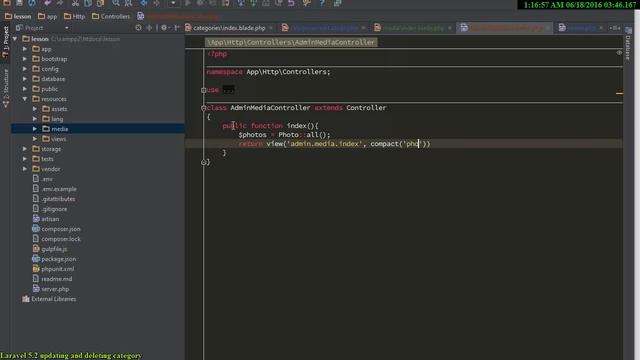Image resolution: width=640 pixels, height=360 pixels.
Task: Click yellow warning marker on error stripe
Action: (x=619, y=93)
